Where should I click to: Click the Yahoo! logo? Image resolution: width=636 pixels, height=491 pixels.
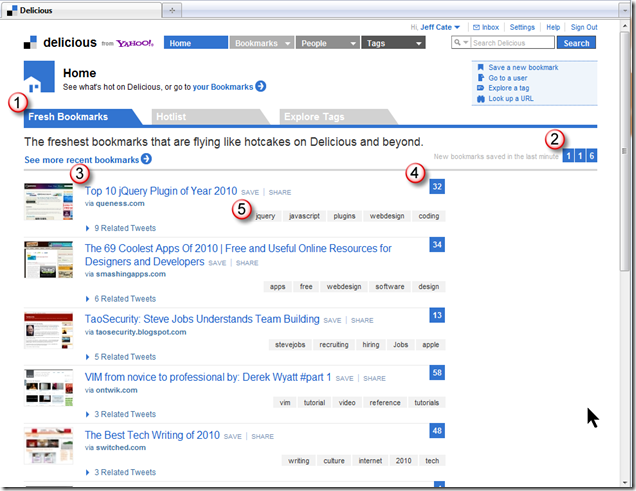135,43
